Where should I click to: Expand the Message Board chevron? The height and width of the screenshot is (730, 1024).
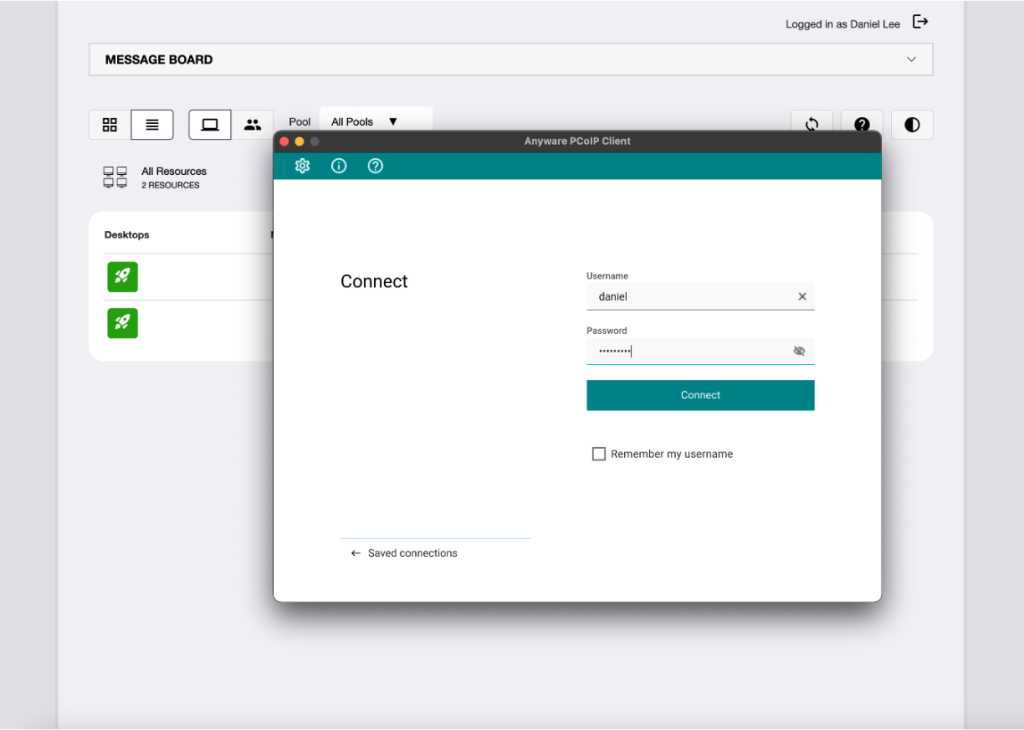pyautogui.click(x=911, y=59)
